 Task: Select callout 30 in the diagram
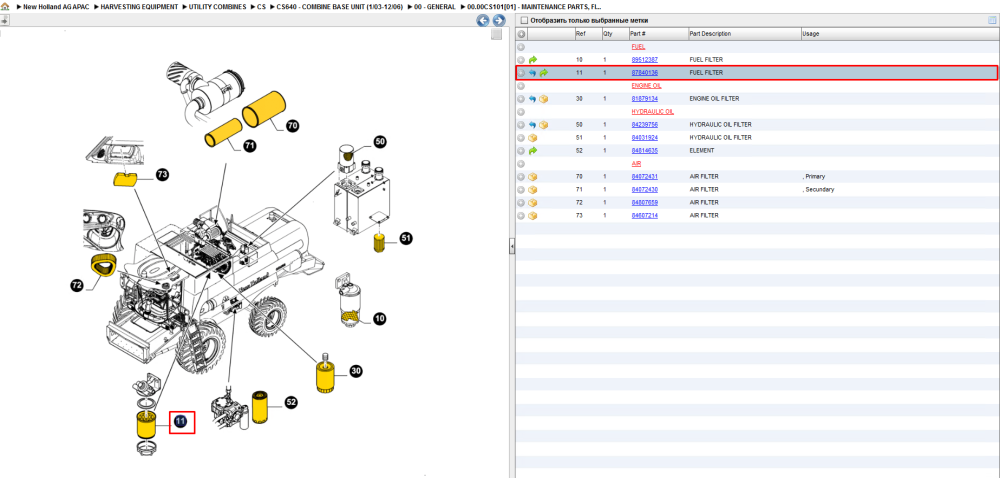[x=356, y=371]
